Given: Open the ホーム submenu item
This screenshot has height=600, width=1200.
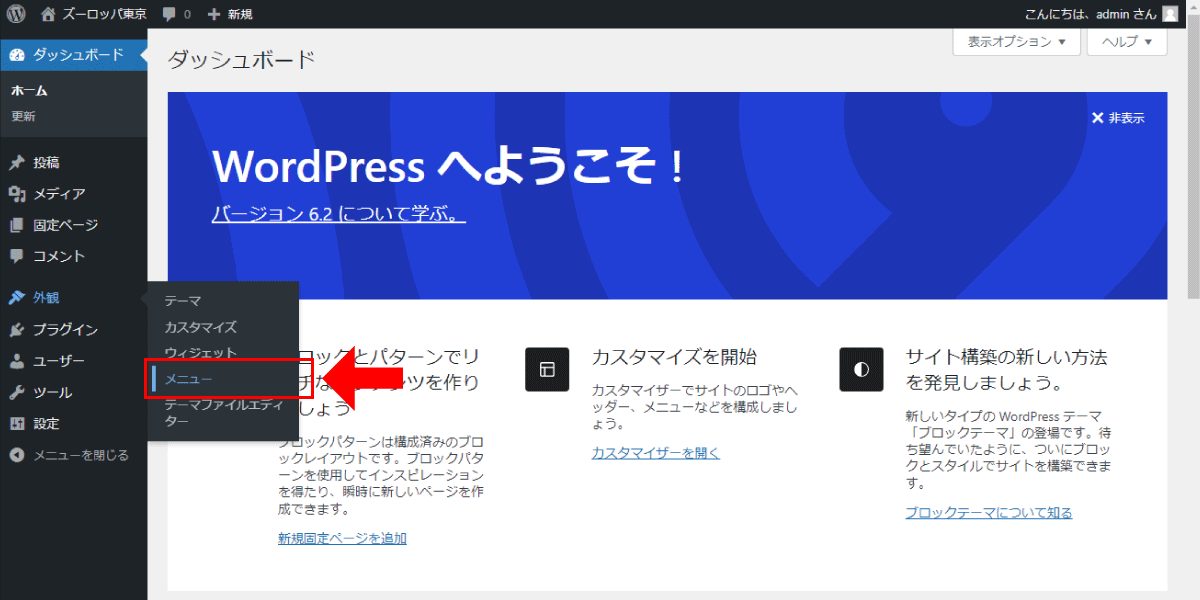Looking at the screenshot, I should [30, 91].
